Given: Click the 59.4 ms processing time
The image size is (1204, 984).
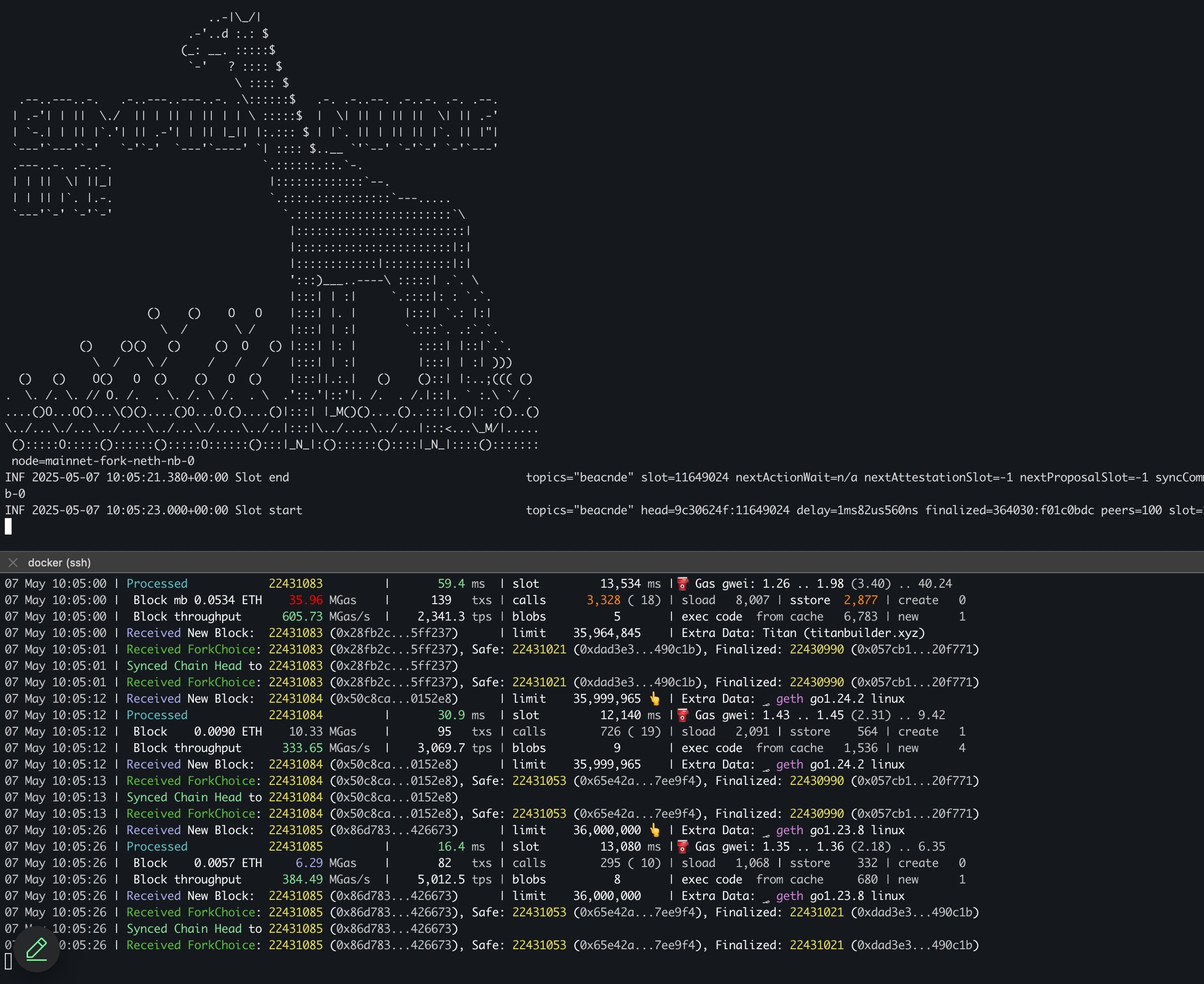Looking at the screenshot, I should pyautogui.click(x=461, y=584).
